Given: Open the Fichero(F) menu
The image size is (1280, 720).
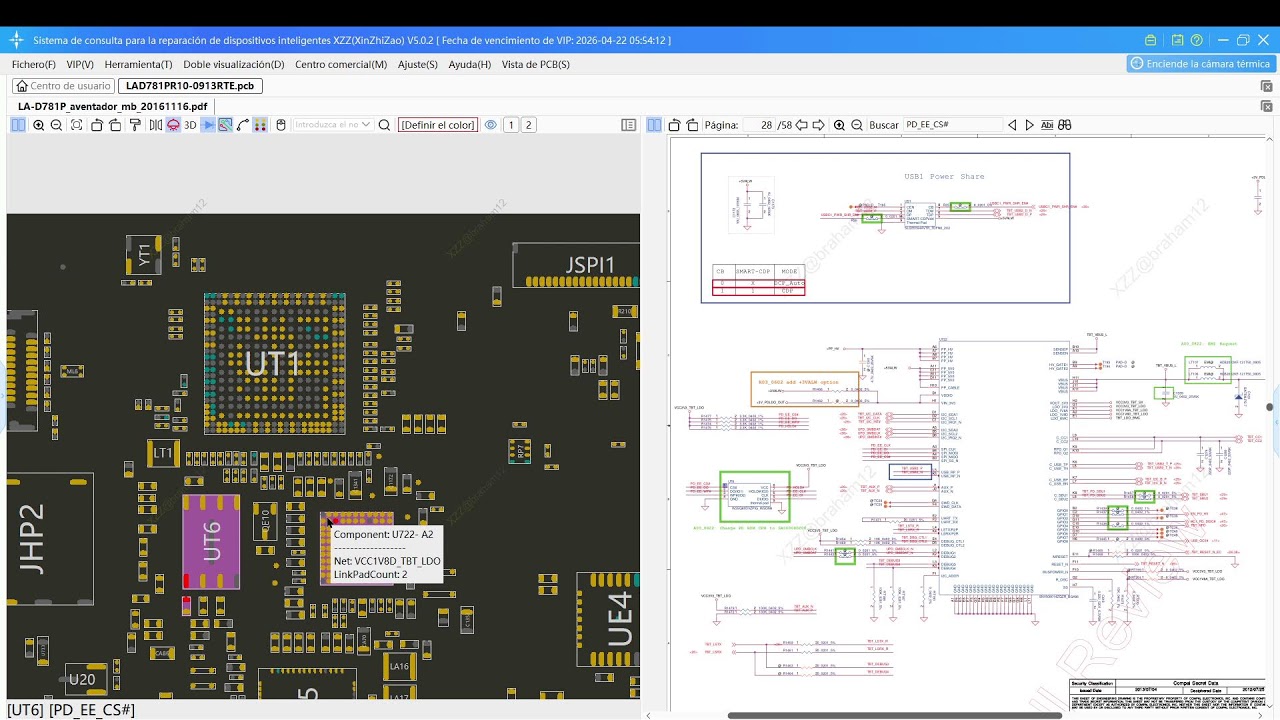Looking at the screenshot, I should [34, 64].
